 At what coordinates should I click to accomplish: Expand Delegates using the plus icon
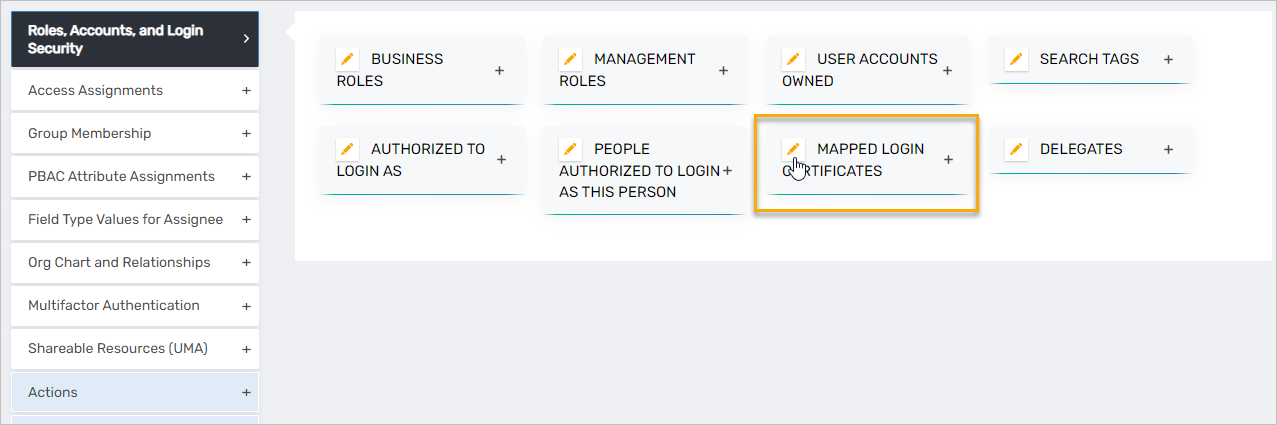tap(1168, 149)
